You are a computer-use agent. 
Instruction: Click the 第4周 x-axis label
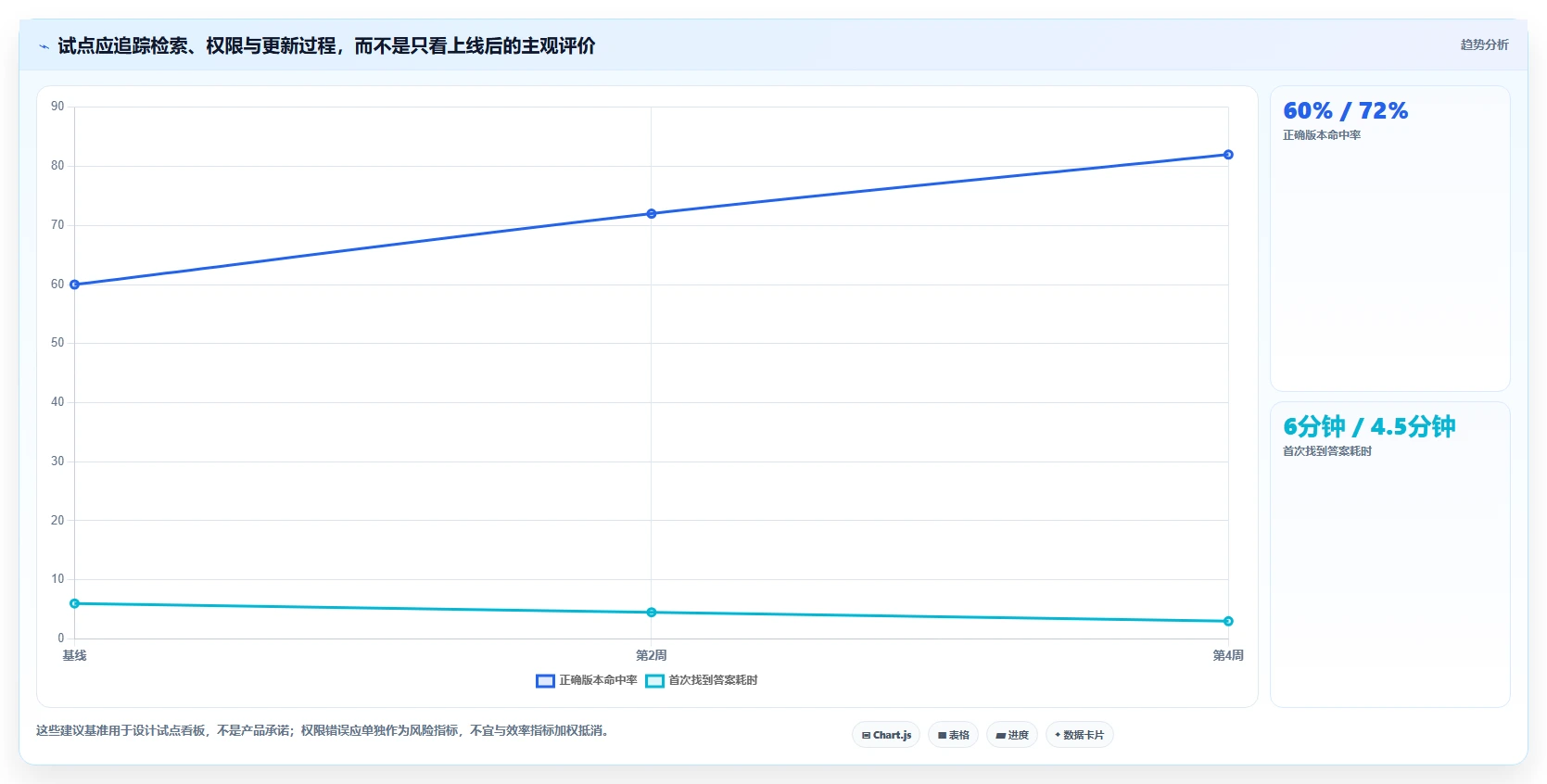click(1228, 655)
